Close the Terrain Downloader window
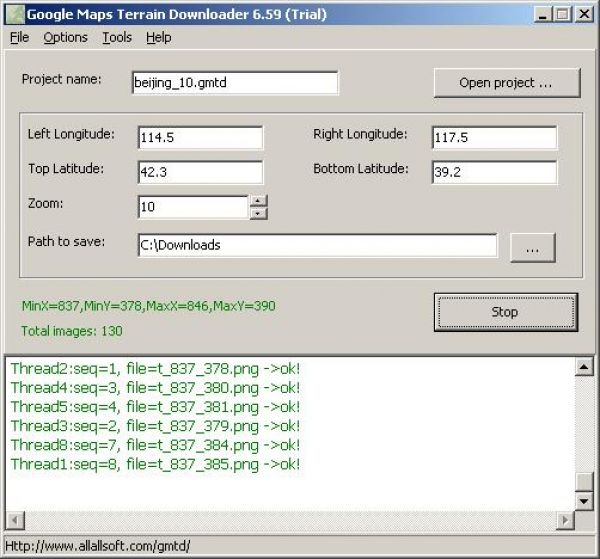The width and height of the screenshot is (600, 559). [x=584, y=15]
